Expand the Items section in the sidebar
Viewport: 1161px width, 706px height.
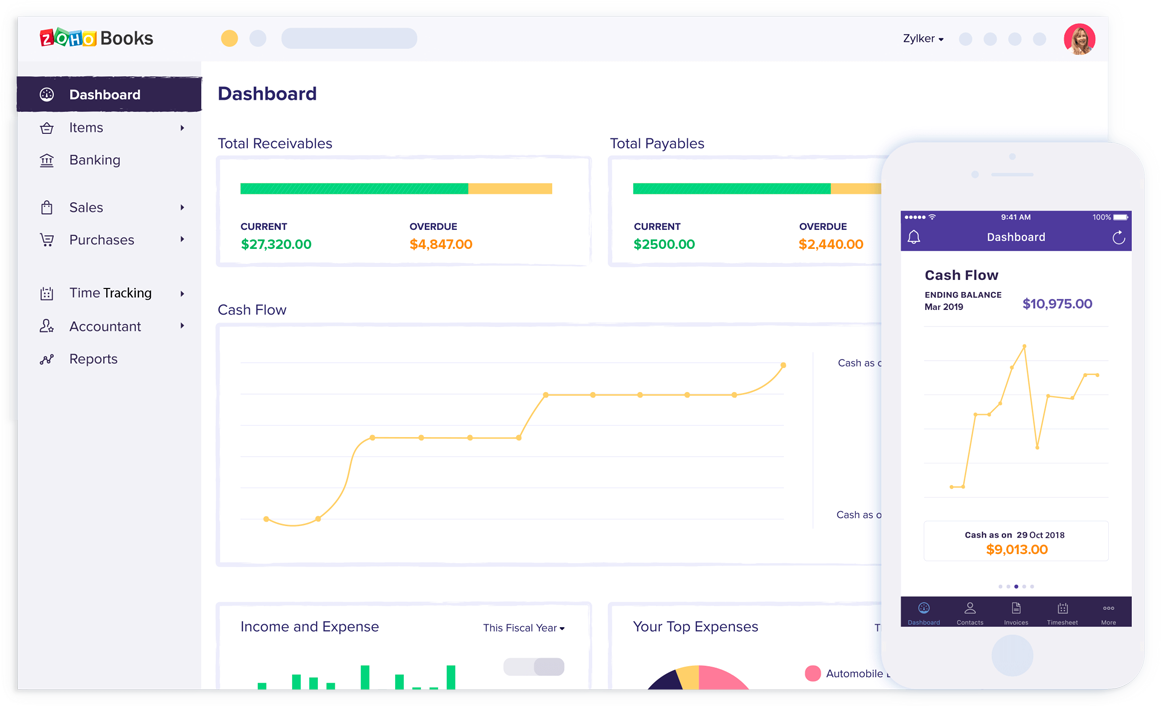tap(85, 127)
